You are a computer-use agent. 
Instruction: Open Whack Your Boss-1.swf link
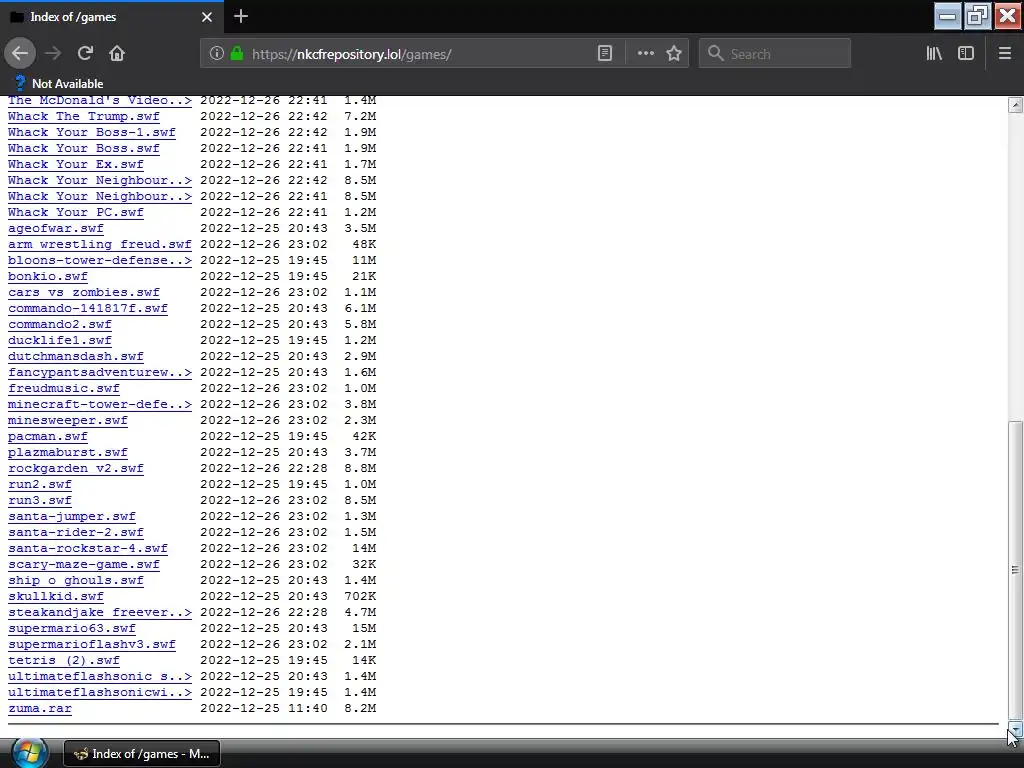click(x=91, y=133)
